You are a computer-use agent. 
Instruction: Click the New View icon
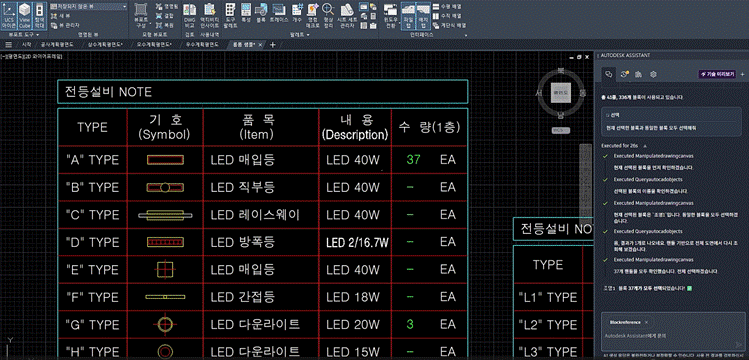[x=54, y=16]
